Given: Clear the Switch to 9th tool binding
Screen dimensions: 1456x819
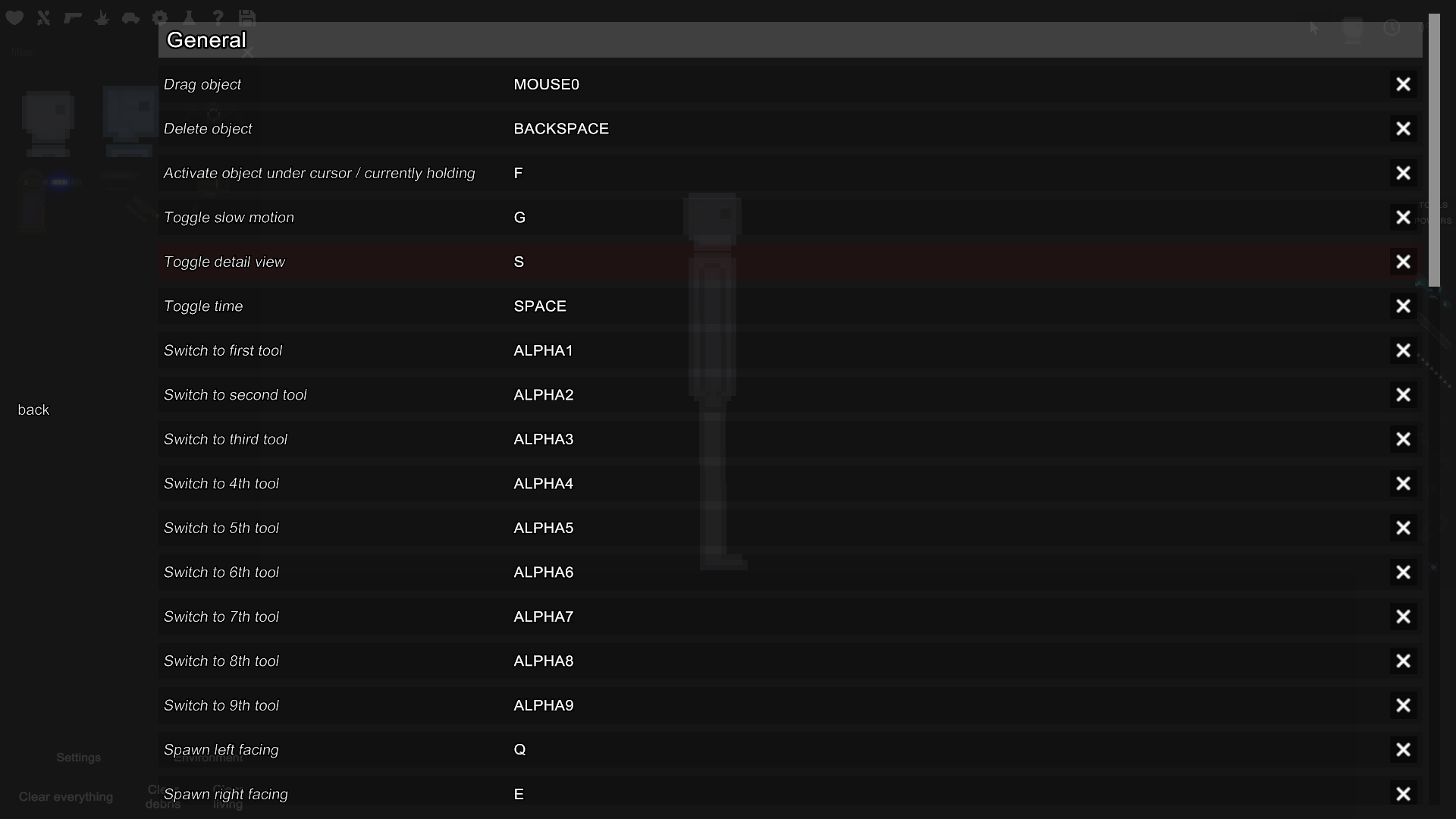Looking at the screenshot, I should 1403,705.
